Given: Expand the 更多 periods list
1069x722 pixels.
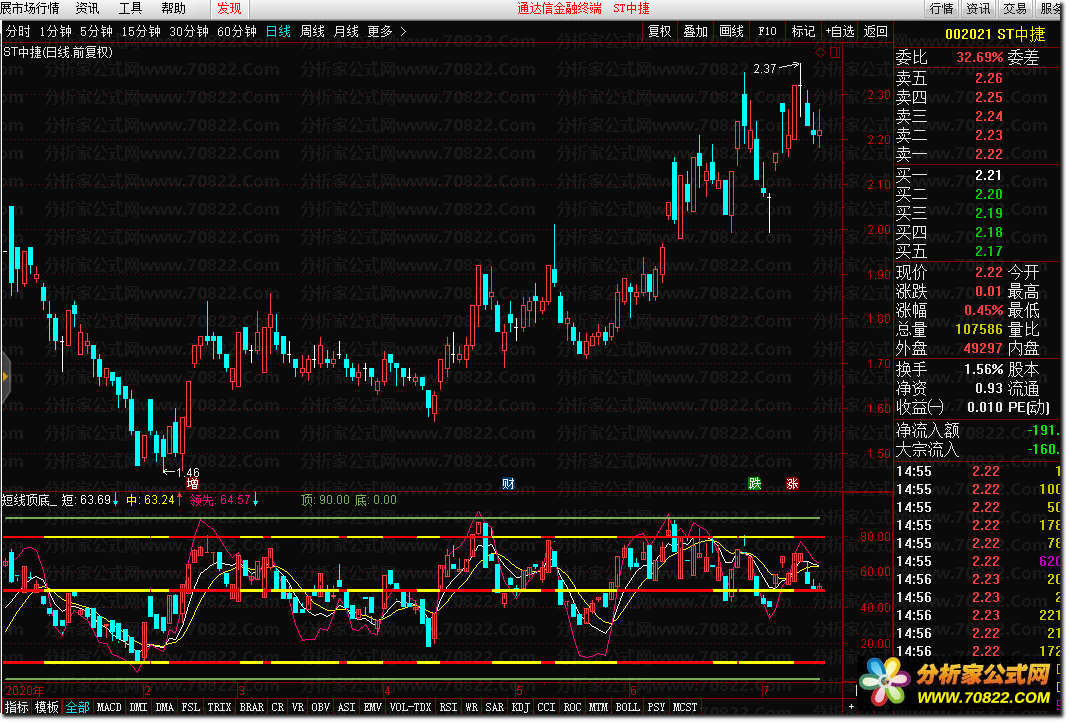Looking at the screenshot, I should [387, 31].
